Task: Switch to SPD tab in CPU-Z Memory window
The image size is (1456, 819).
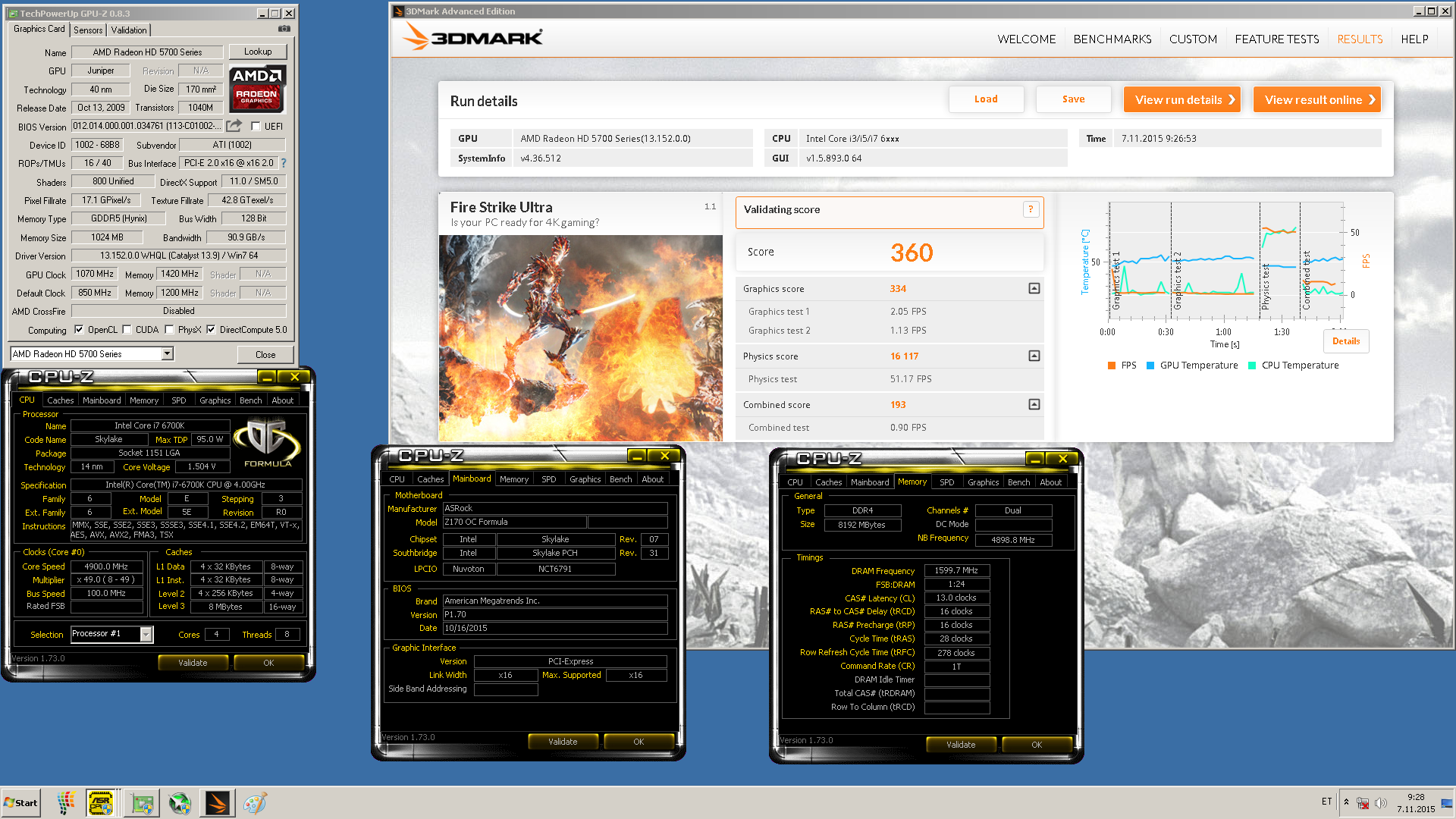Action: tap(947, 482)
